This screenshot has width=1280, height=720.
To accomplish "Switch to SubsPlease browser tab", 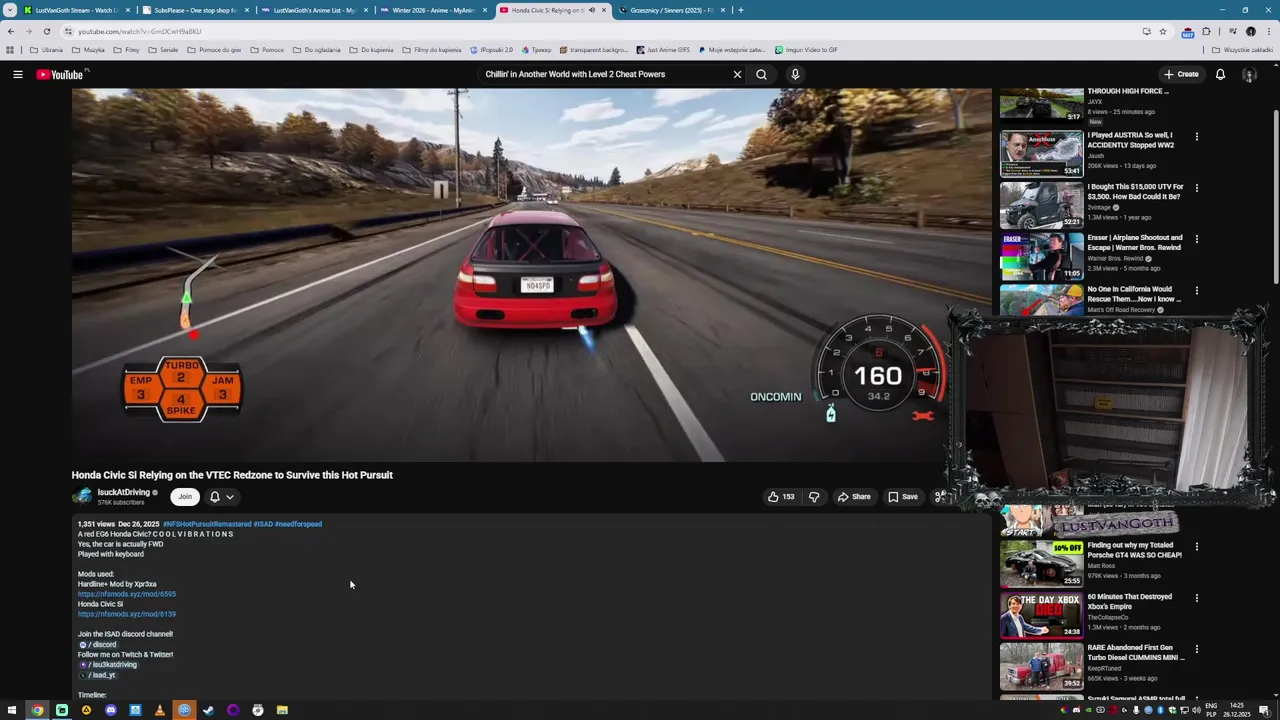I will (192, 10).
